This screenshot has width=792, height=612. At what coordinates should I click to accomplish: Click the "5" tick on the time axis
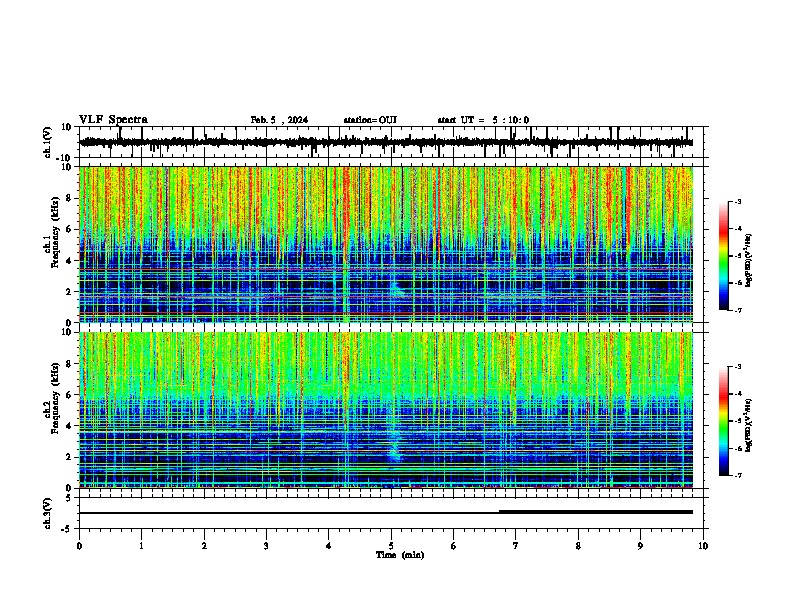click(x=391, y=546)
